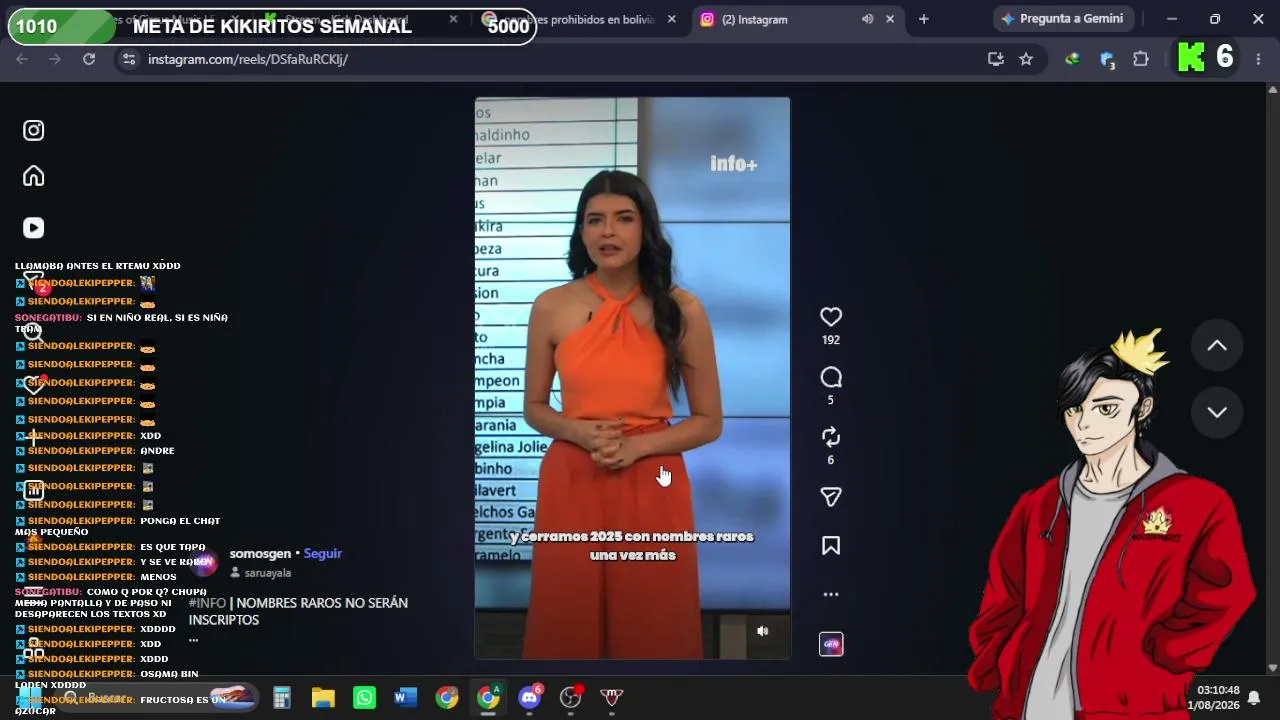
Task: Open the Chrome extensions puzzle menu
Action: coord(1141,59)
